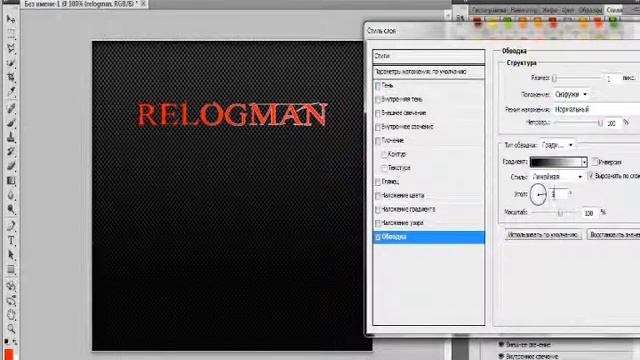640x360 pixels.
Task: Enable the Тень (Drop Shadow) checkbox
Action: click(378, 86)
